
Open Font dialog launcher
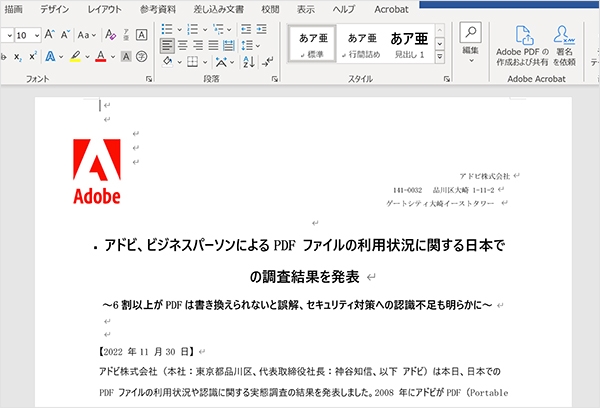click(x=149, y=79)
